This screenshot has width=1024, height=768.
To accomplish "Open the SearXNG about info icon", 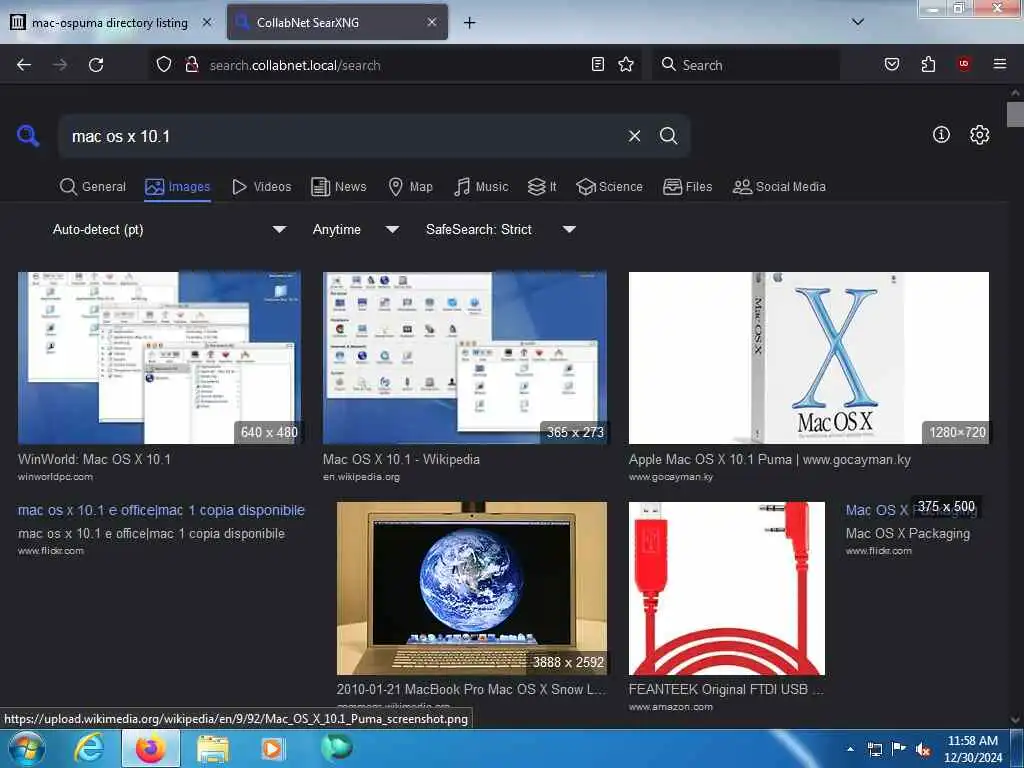I will [941, 135].
